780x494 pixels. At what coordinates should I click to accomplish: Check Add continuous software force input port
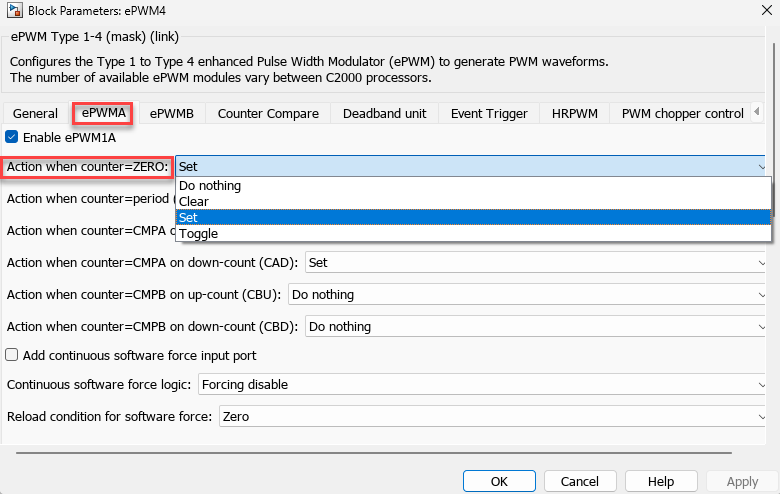pyautogui.click(x=12, y=354)
